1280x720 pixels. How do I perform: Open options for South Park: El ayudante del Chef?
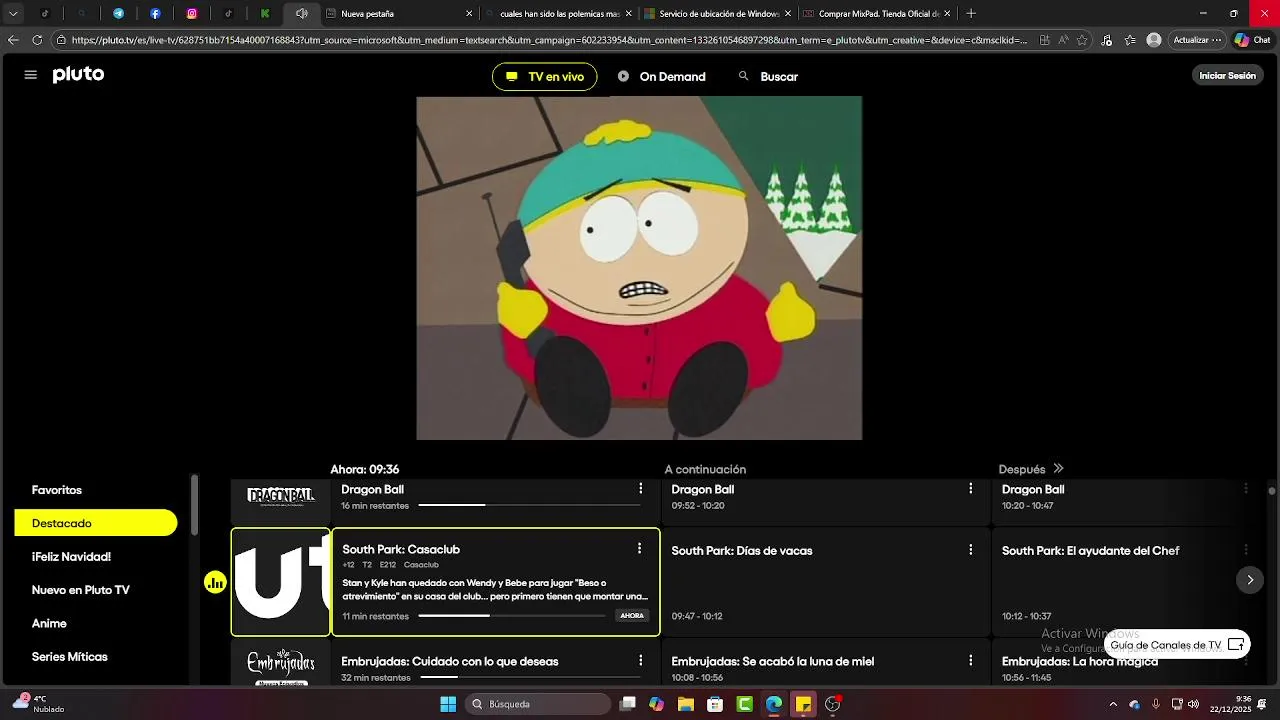pos(1246,550)
